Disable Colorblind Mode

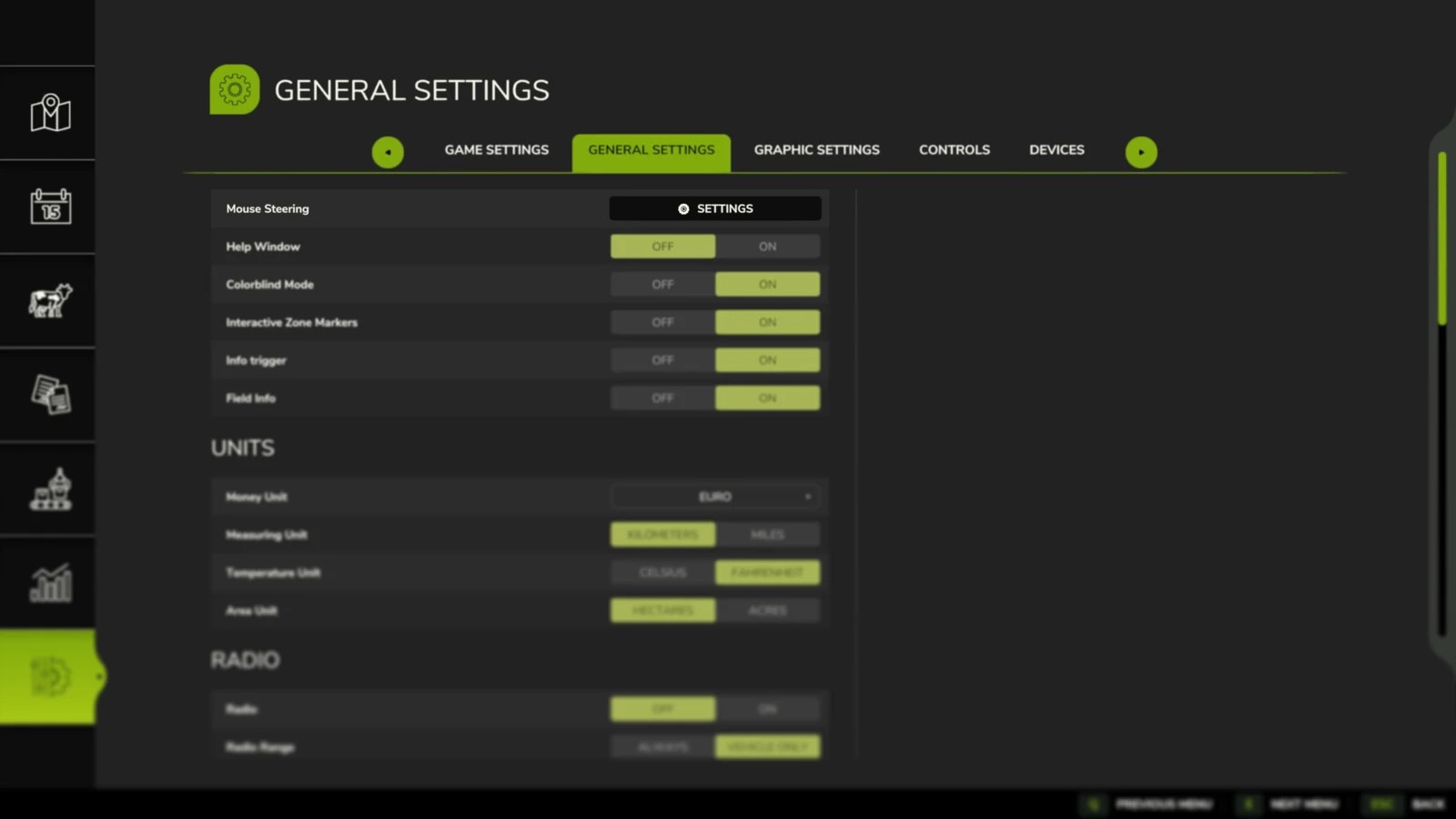coord(662,284)
